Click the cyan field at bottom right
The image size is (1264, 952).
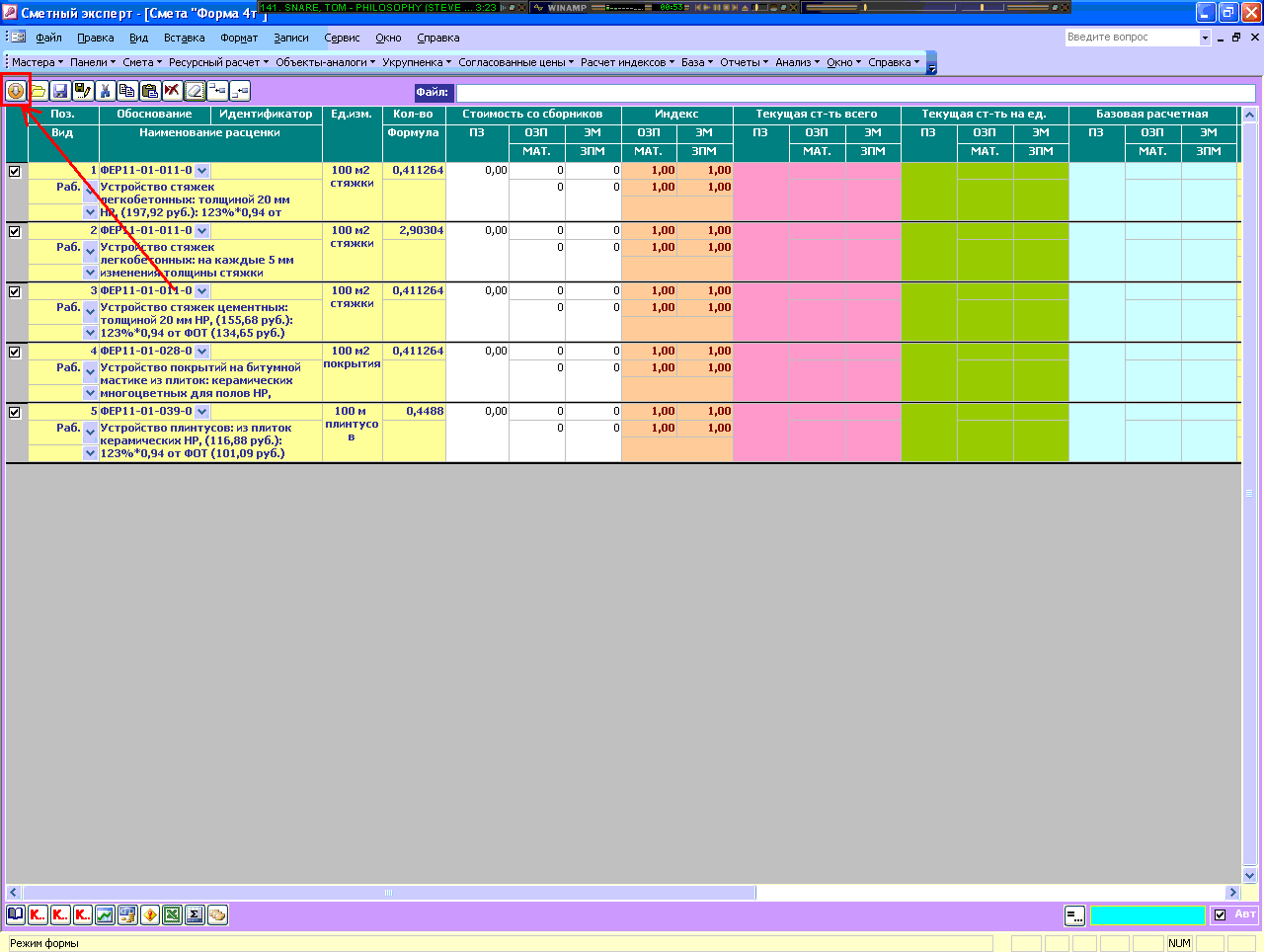pos(1147,915)
